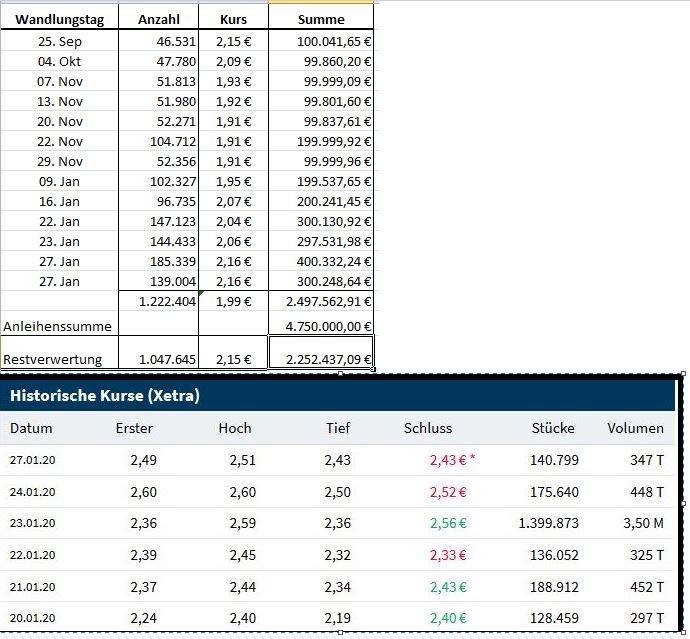Click the Schluss column heading
This screenshot has height=639, width=690.
pyautogui.click(x=428, y=428)
